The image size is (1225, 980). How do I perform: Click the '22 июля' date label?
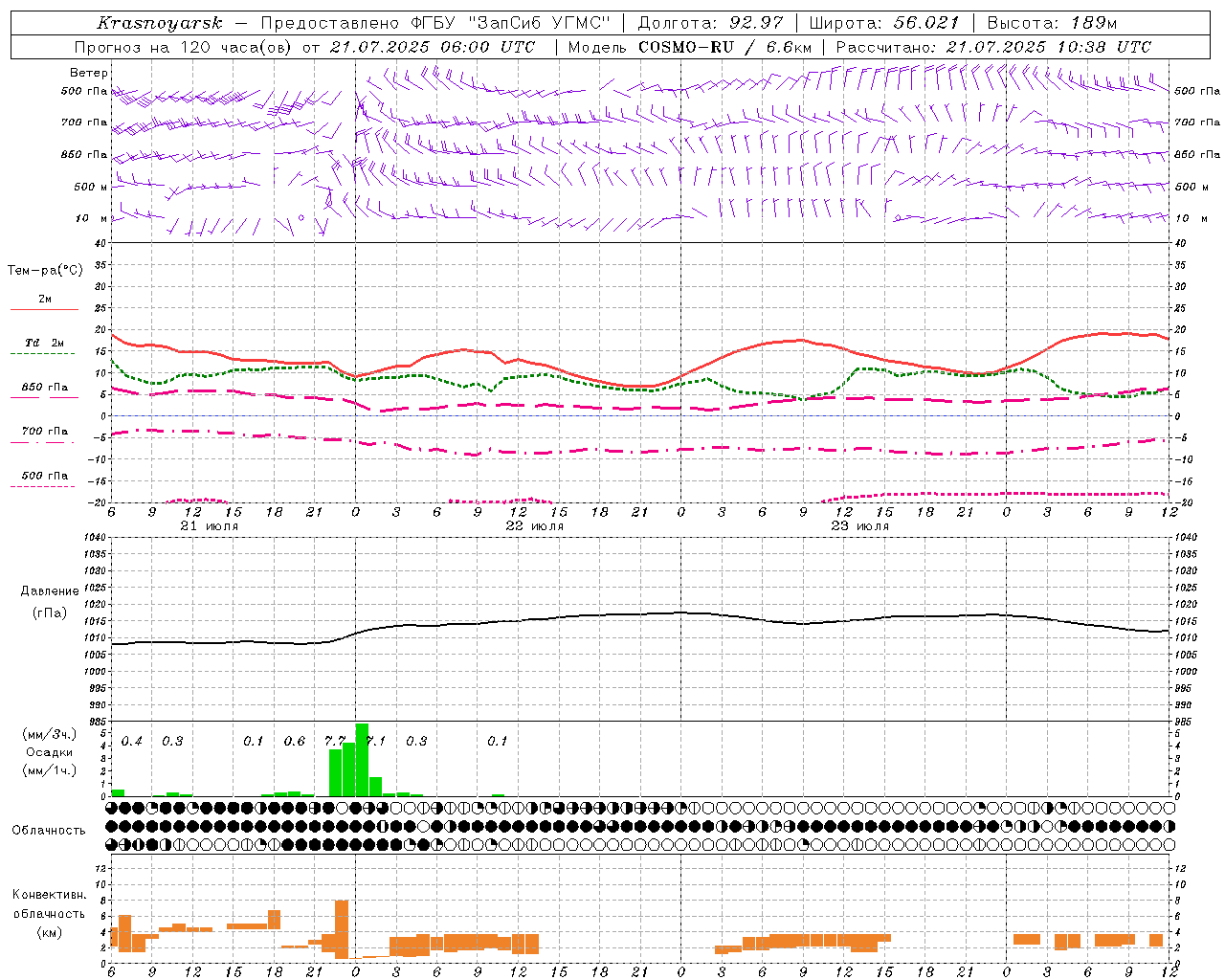[535, 526]
